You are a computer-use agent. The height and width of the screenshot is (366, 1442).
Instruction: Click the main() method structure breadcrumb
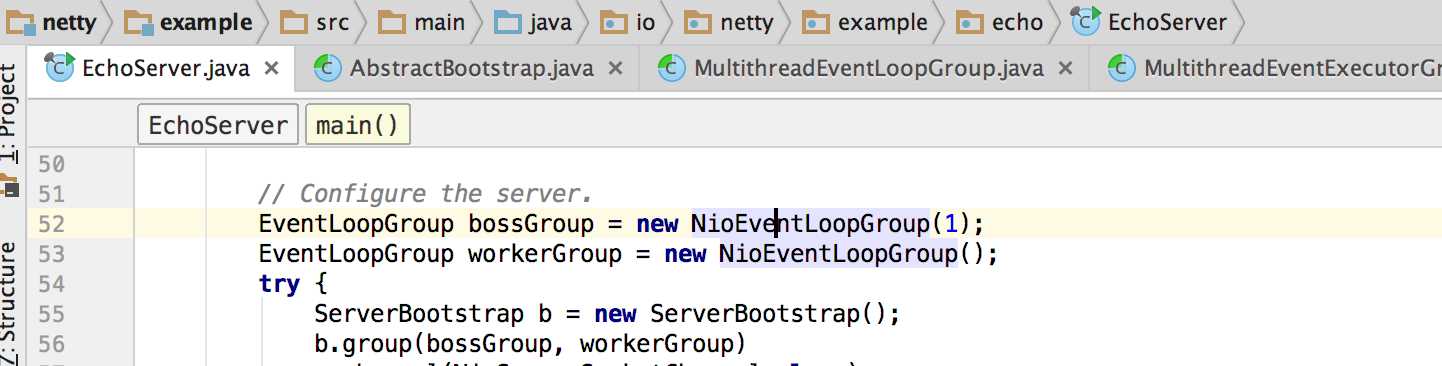click(x=357, y=126)
